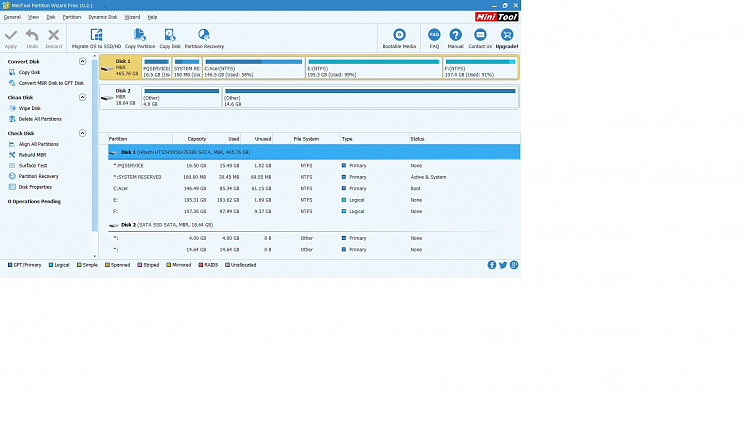Viewport: 750px width, 422px height.
Task: Select the C:Acer row in partition list
Action: (314, 189)
